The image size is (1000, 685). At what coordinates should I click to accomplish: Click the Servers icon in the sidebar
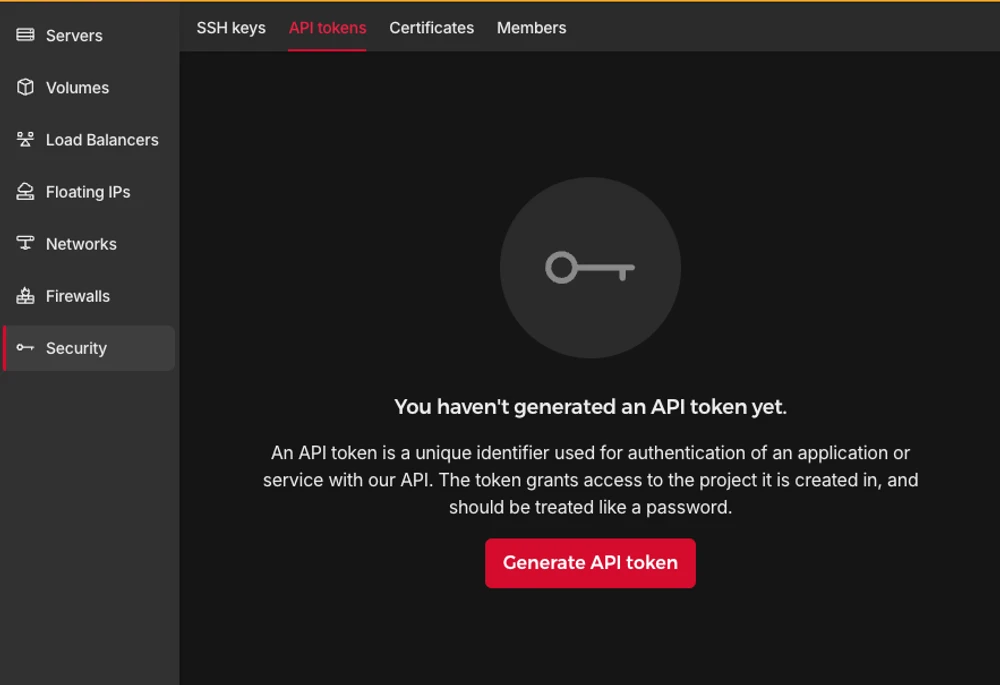(x=25, y=35)
